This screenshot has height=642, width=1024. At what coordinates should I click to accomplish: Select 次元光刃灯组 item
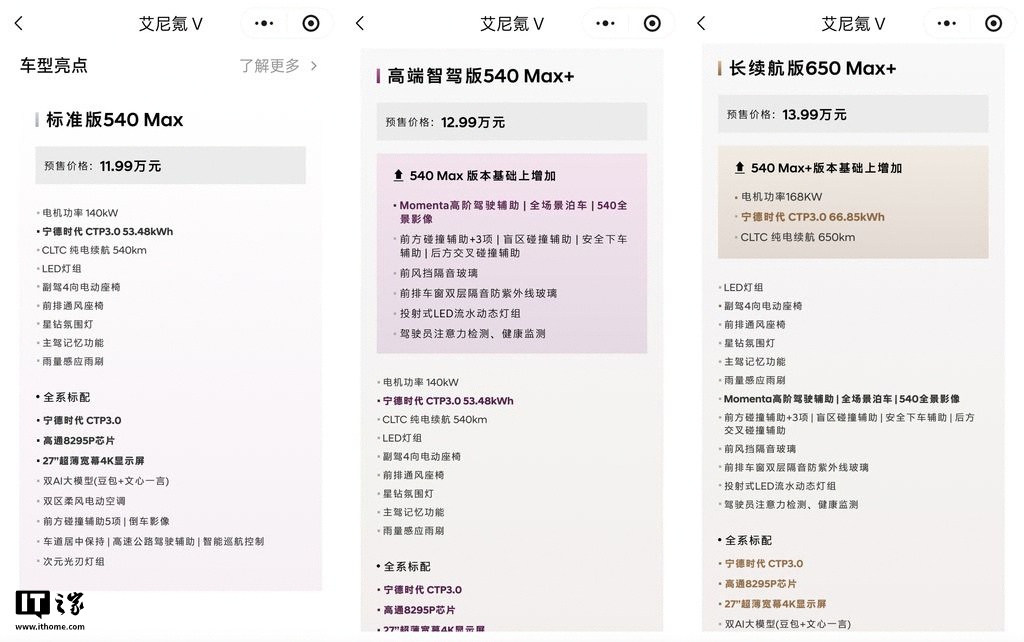73,562
